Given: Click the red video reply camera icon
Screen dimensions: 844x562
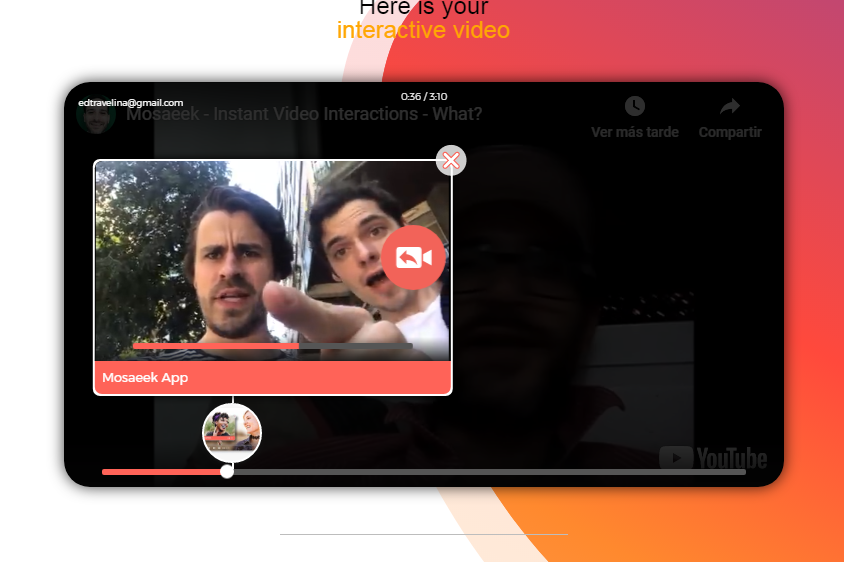Looking at the screenshot, I should tap(413, 258).
